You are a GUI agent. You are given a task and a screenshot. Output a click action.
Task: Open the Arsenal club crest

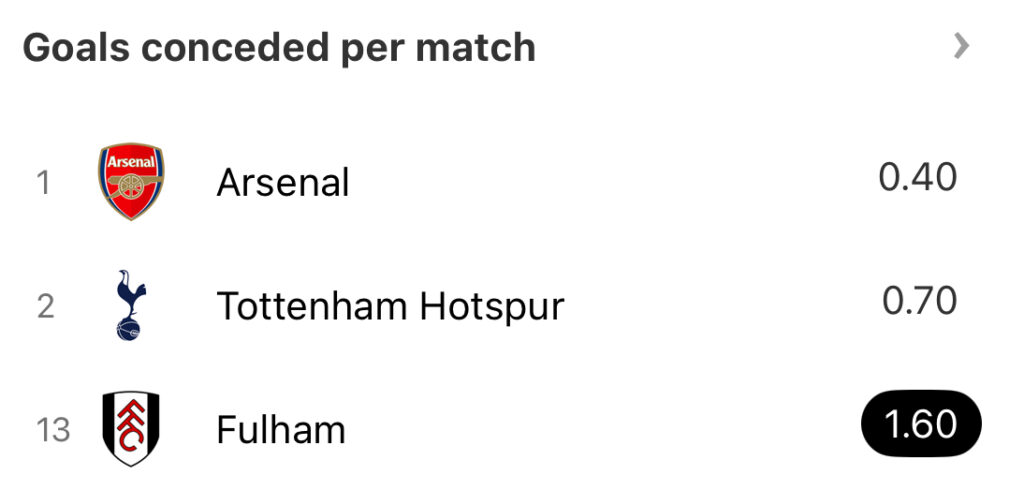(131, 182)
